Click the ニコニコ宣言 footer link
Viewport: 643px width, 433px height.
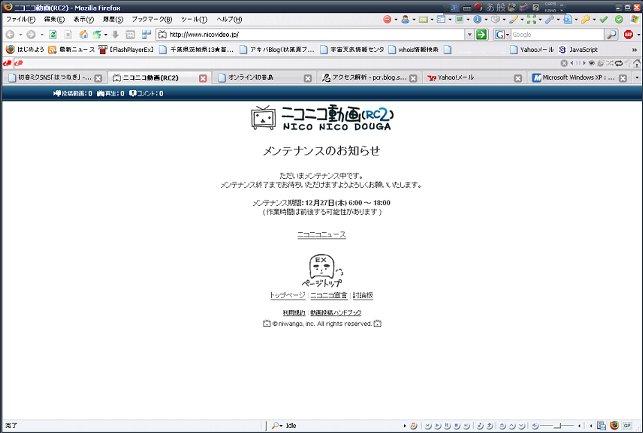[x=329, y=295]
